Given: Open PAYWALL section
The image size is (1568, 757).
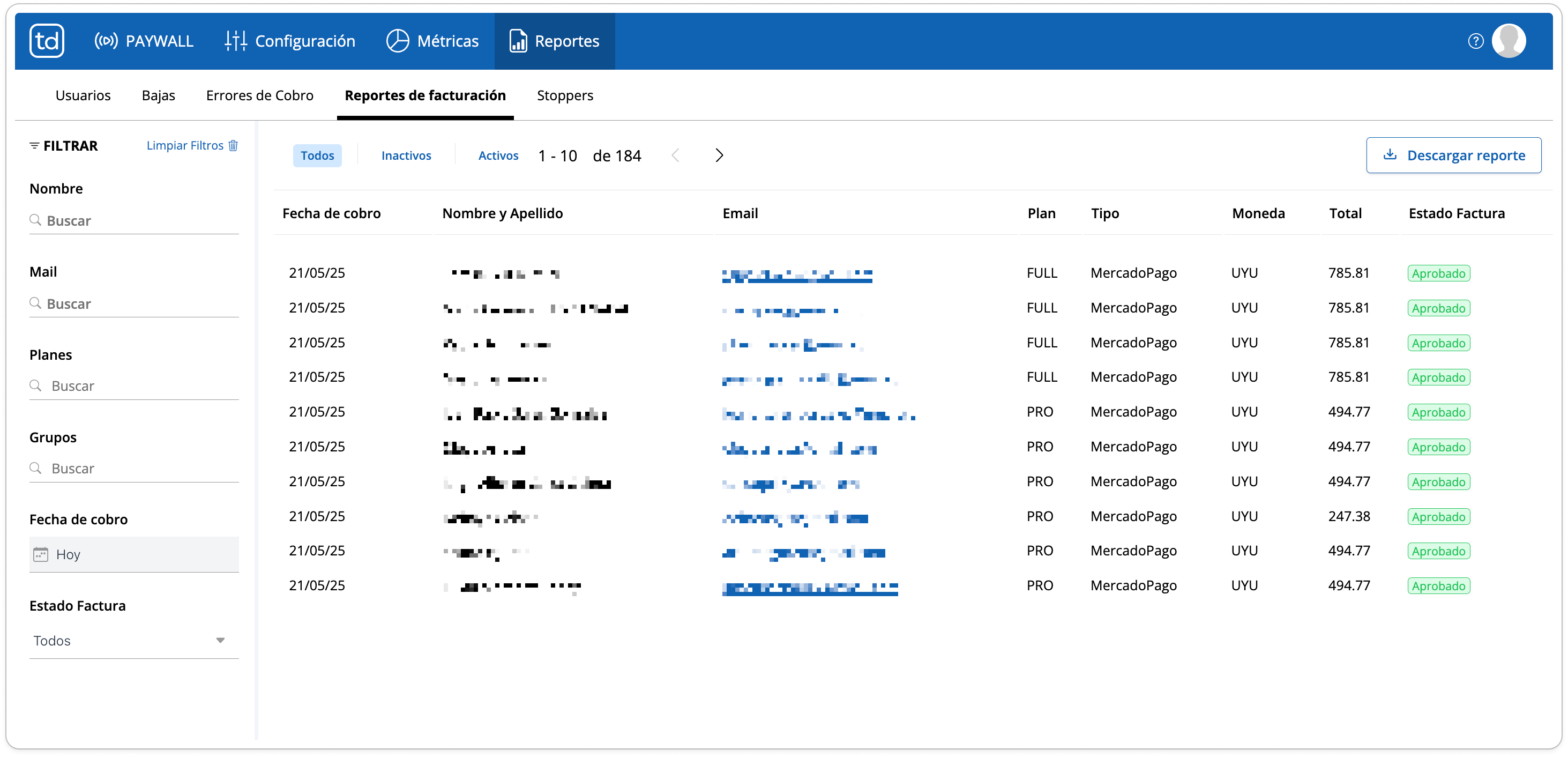Looking at the screenshot, I should 144,41.
